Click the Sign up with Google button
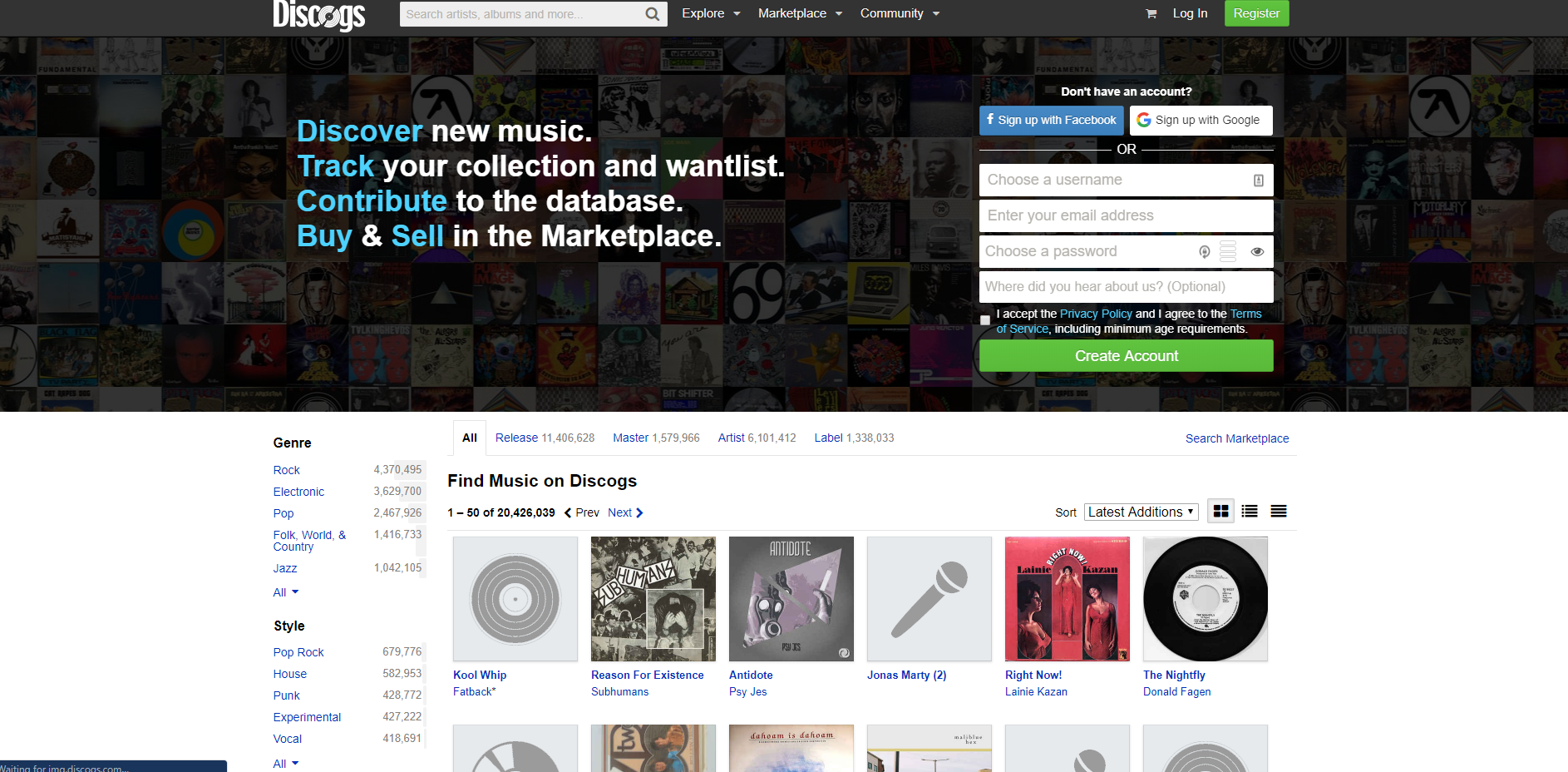Screen dimensions: 1568x772 1201,120
